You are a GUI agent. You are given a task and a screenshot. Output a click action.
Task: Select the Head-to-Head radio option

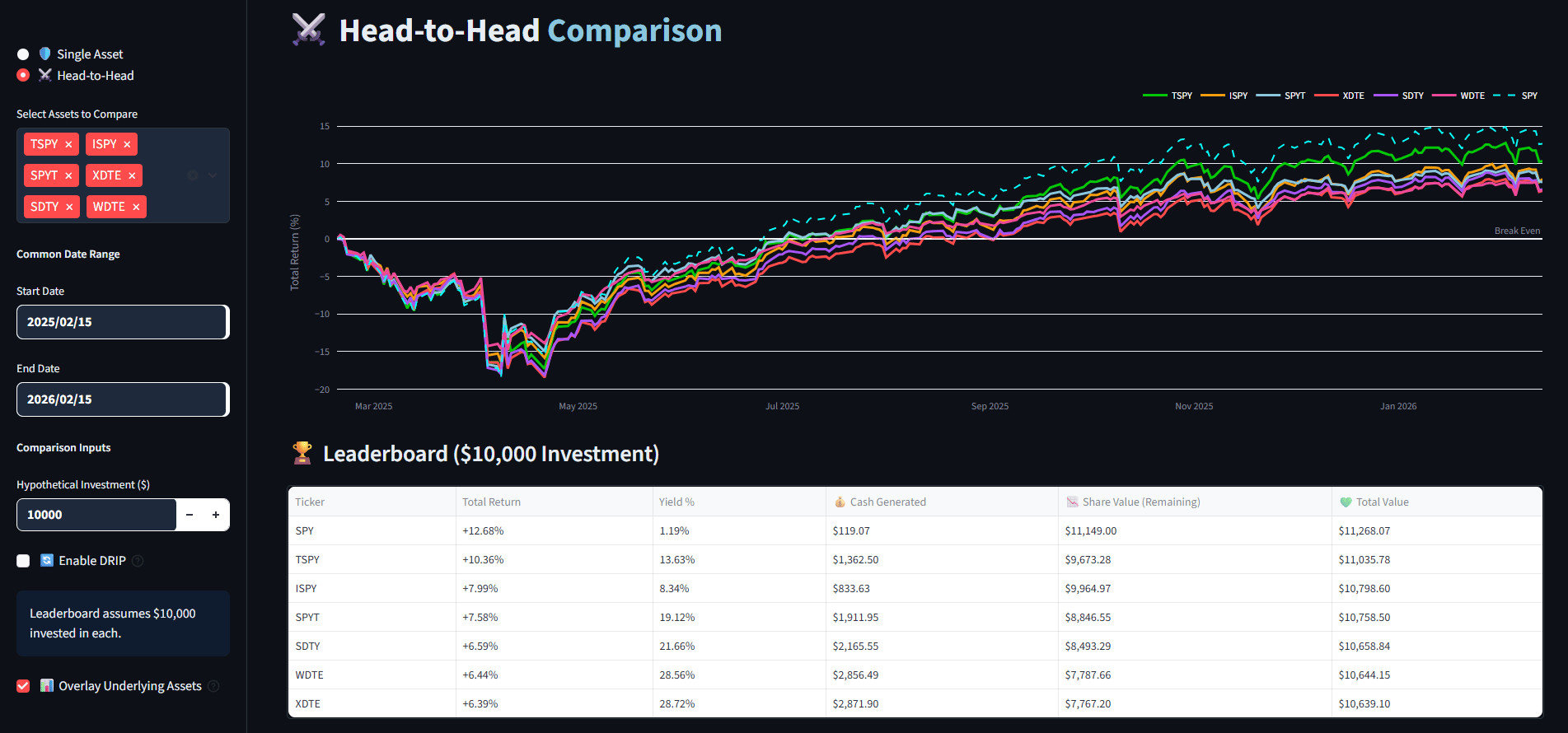[x=23, y=76]
